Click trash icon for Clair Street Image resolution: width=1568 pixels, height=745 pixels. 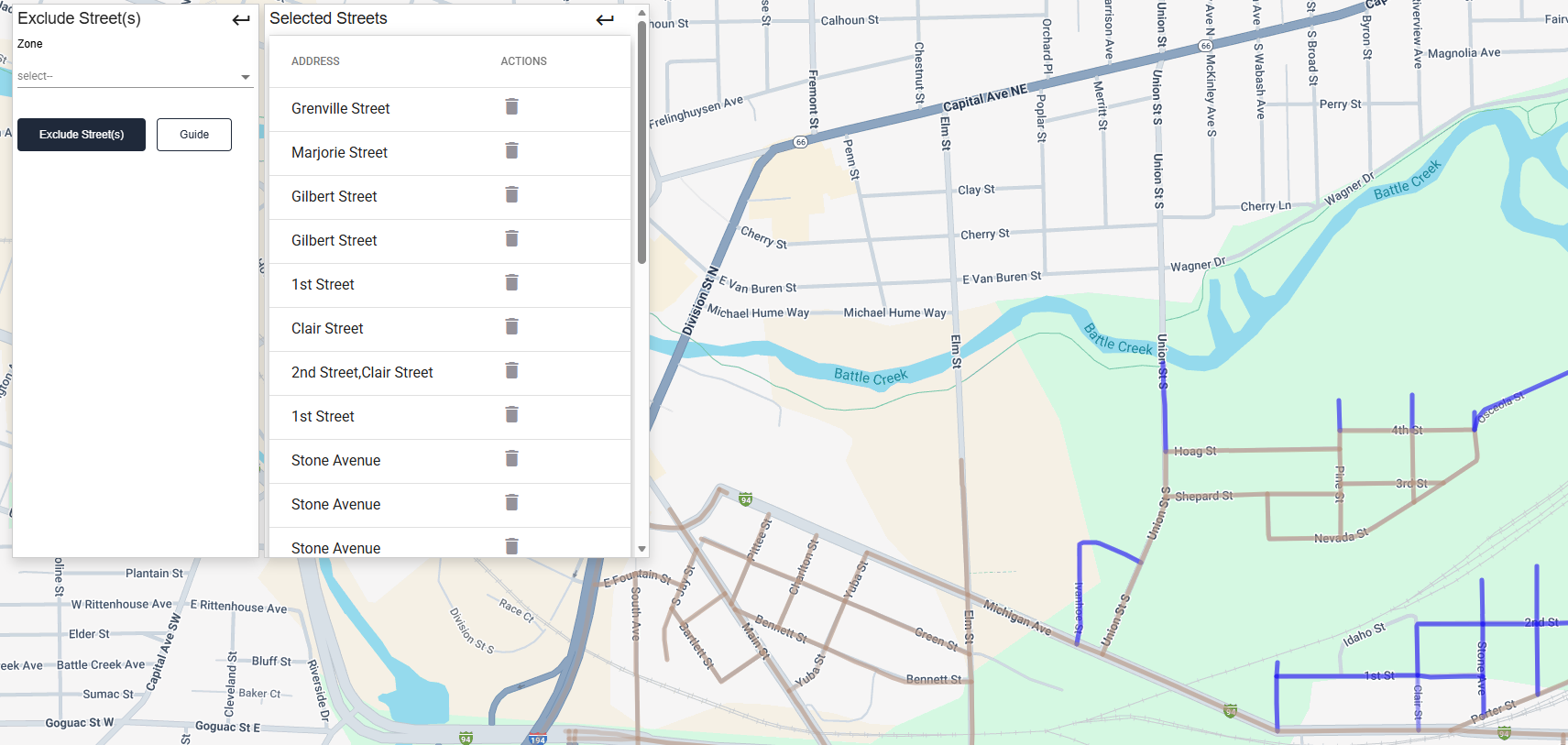click(511, 327)
